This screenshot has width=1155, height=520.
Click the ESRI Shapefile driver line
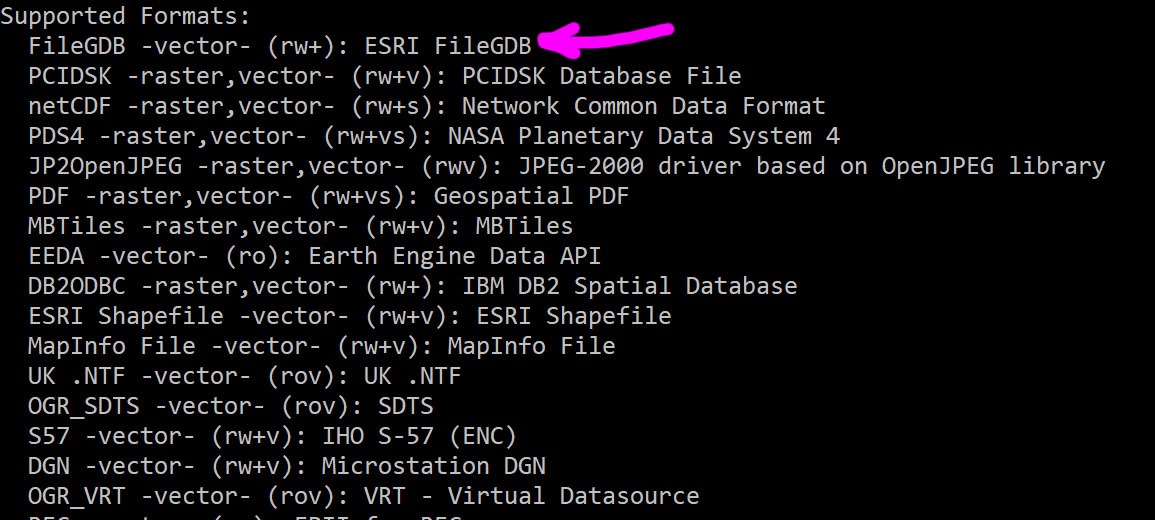(350, 316)
